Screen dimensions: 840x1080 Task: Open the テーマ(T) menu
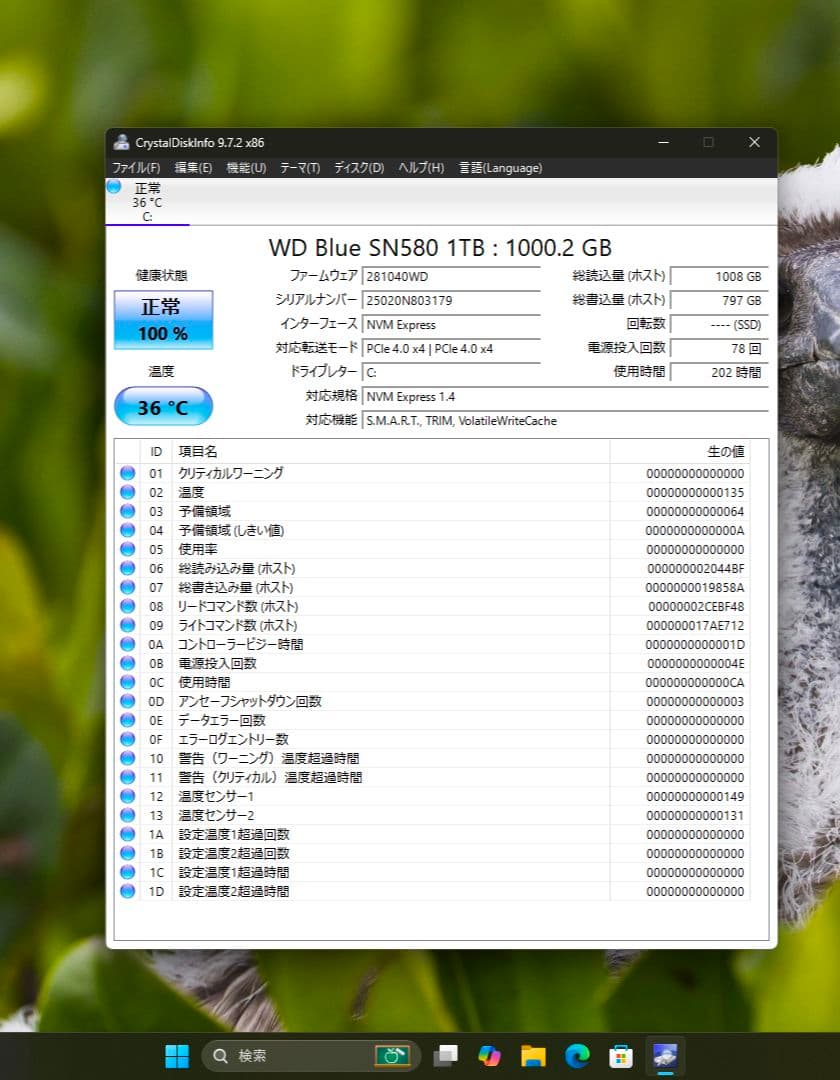(300, 168)
